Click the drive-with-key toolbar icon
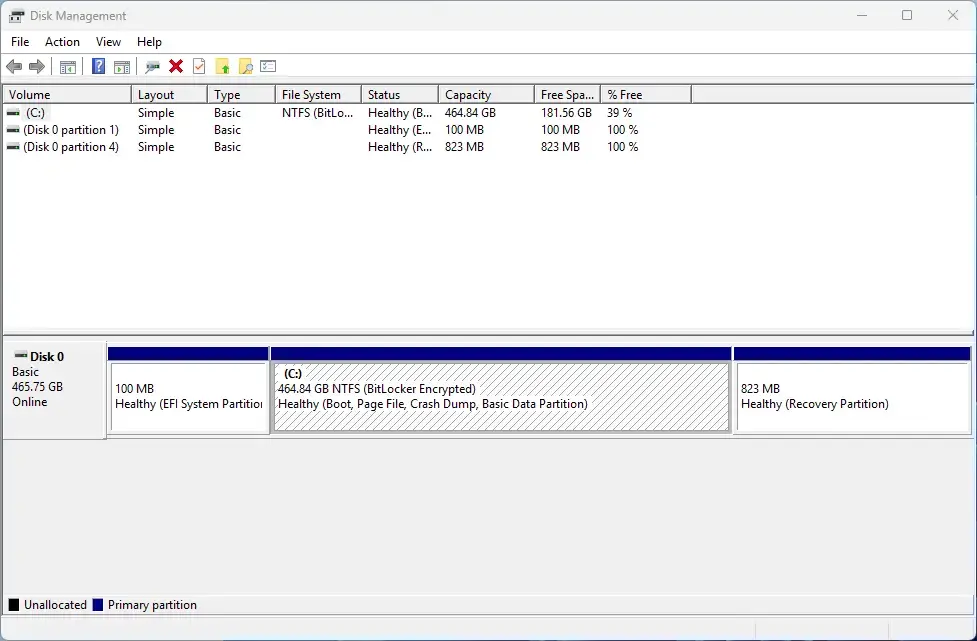 (152, 67)
